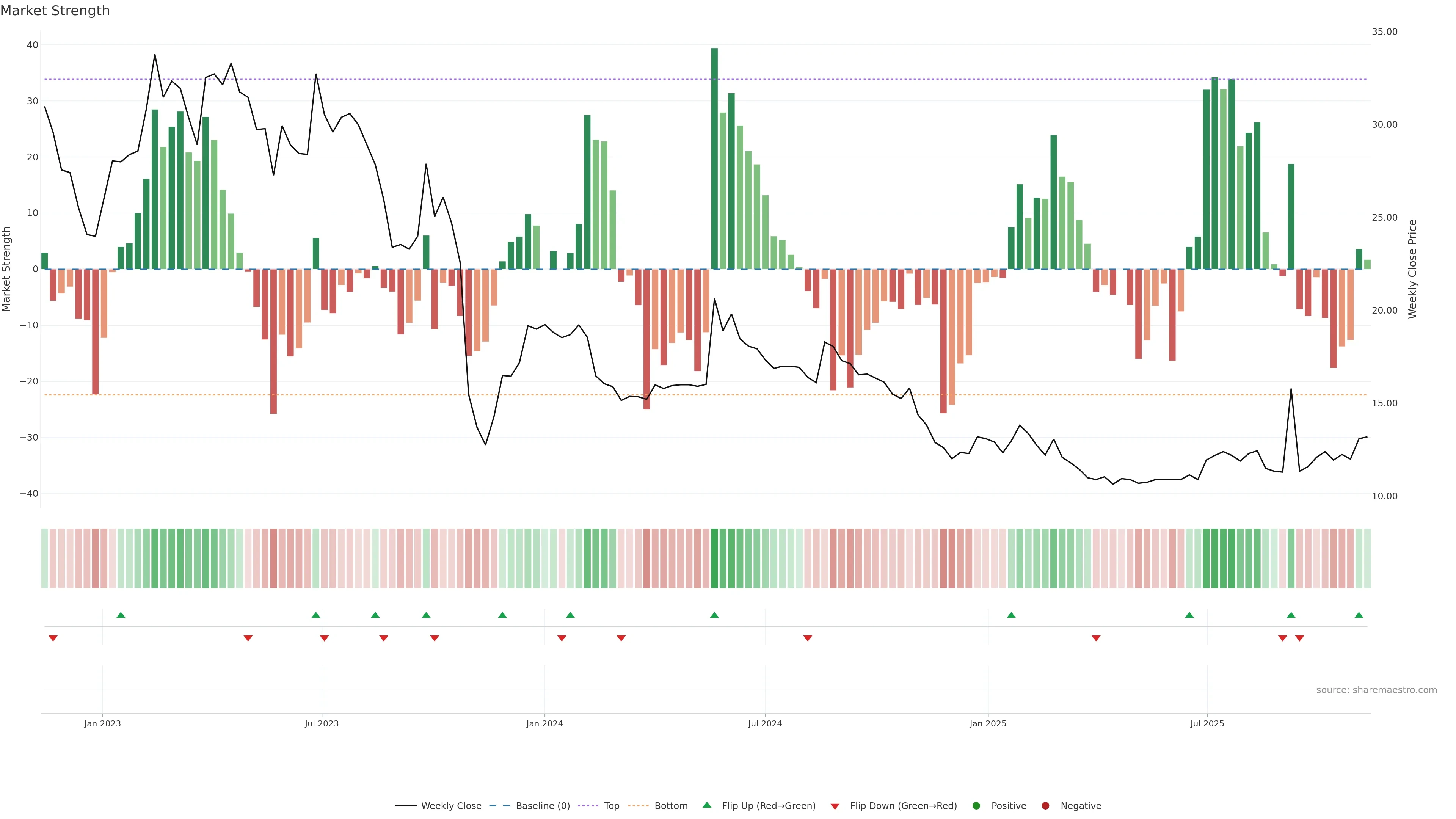This screenshot has width=1456, height=819.
Task: Click the Jan 2024 x-axis label
Action: click(544, 723)
